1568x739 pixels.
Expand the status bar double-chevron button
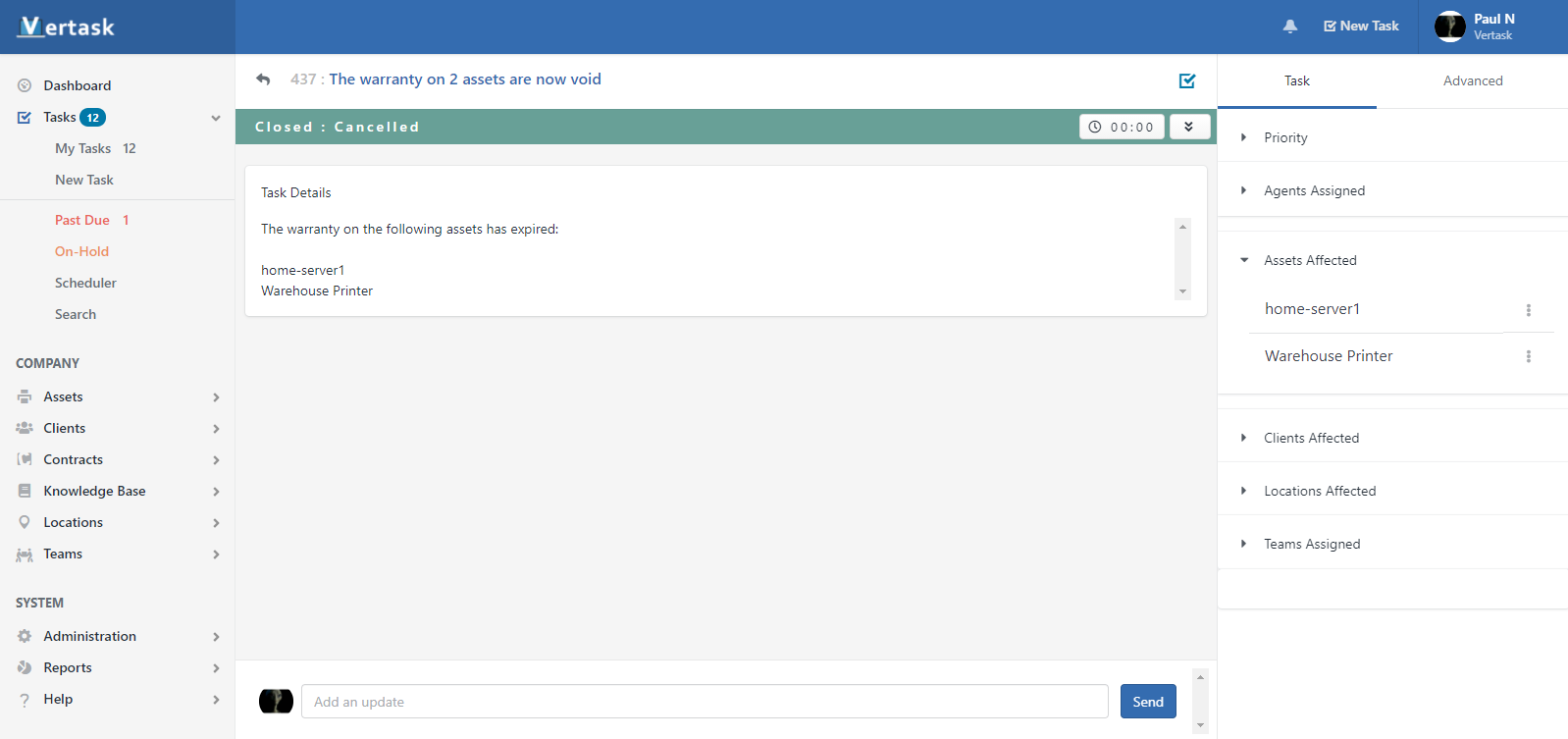click(x=1189, y=127)
